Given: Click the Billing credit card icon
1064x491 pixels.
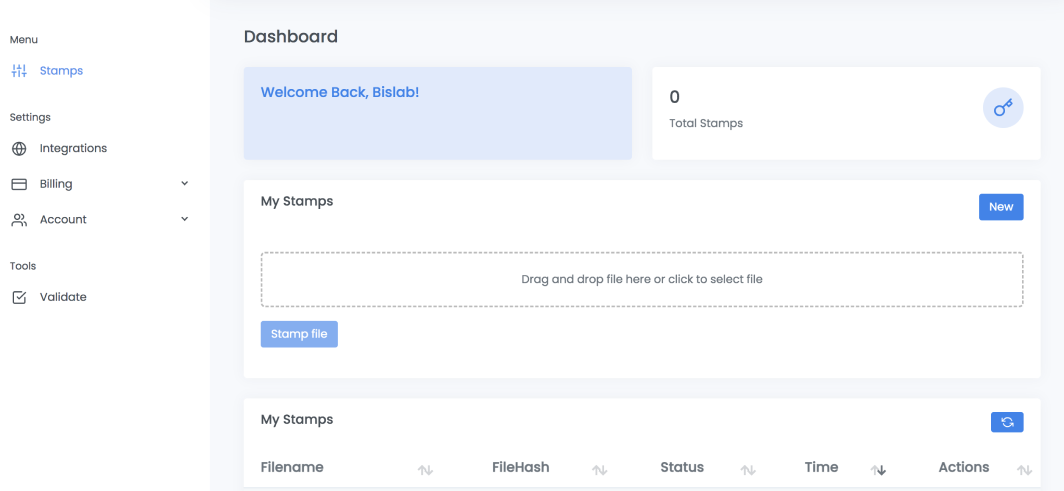Looking at the screenshot, I should [x=19, y=184].
